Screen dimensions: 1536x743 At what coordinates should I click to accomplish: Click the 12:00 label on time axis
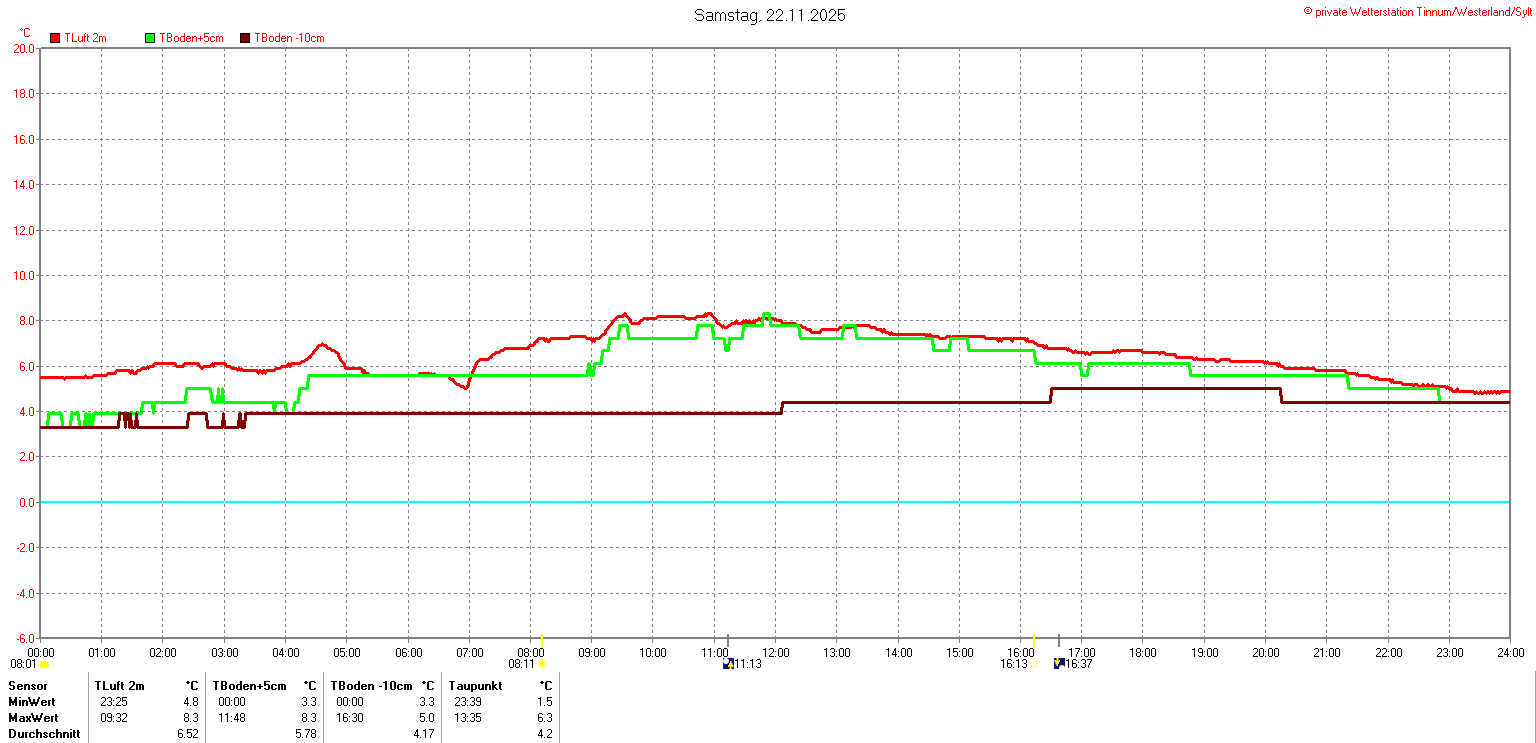[775, 653]
